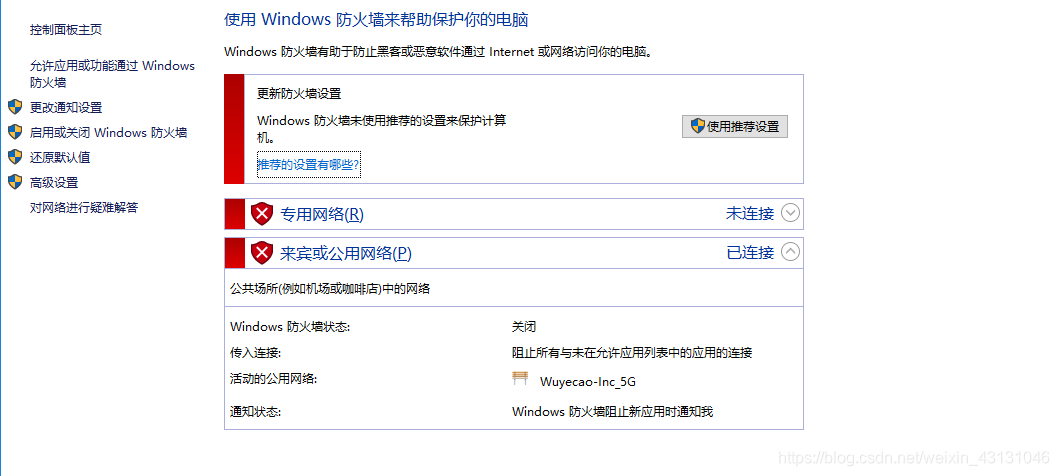Screen dimensions: 1059x476
Task: Click the 使用推荐设置 button
Action: tap(735, 126)
